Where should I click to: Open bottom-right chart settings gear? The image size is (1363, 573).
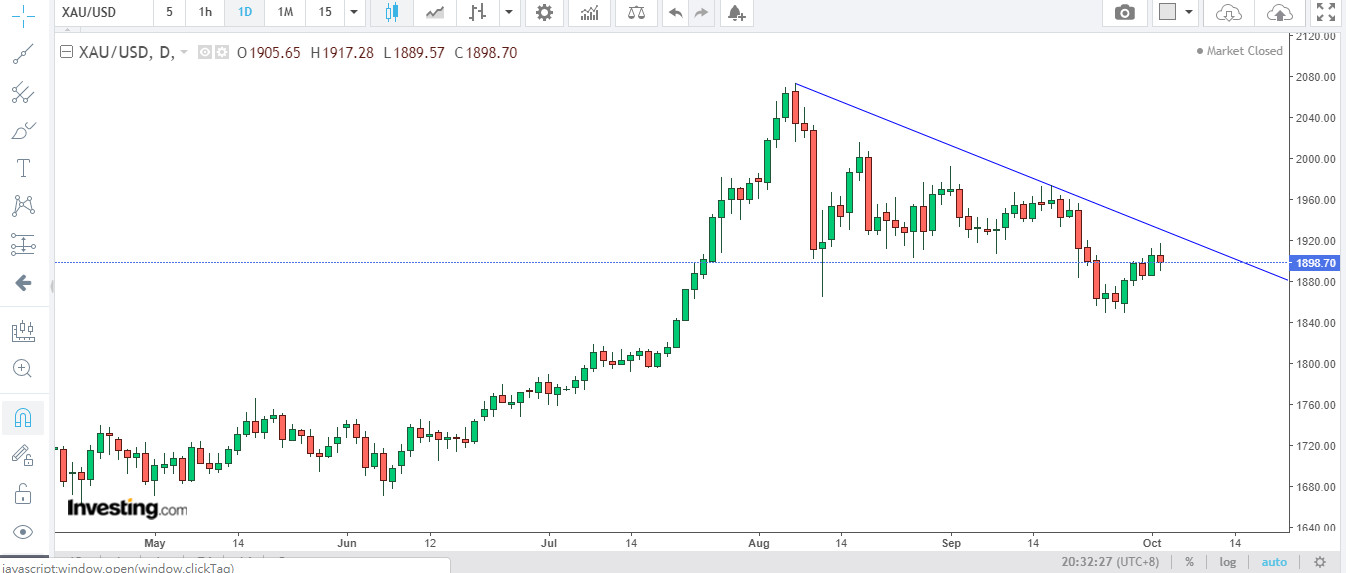pyautogui.click(x=1319, y=562)
